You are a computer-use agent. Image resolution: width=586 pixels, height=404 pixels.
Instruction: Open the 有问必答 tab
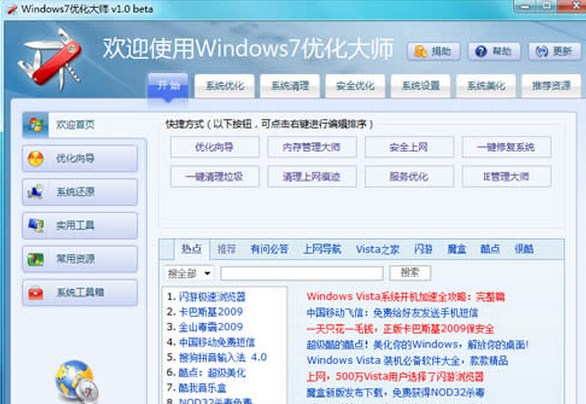click(x=269, y=249)
